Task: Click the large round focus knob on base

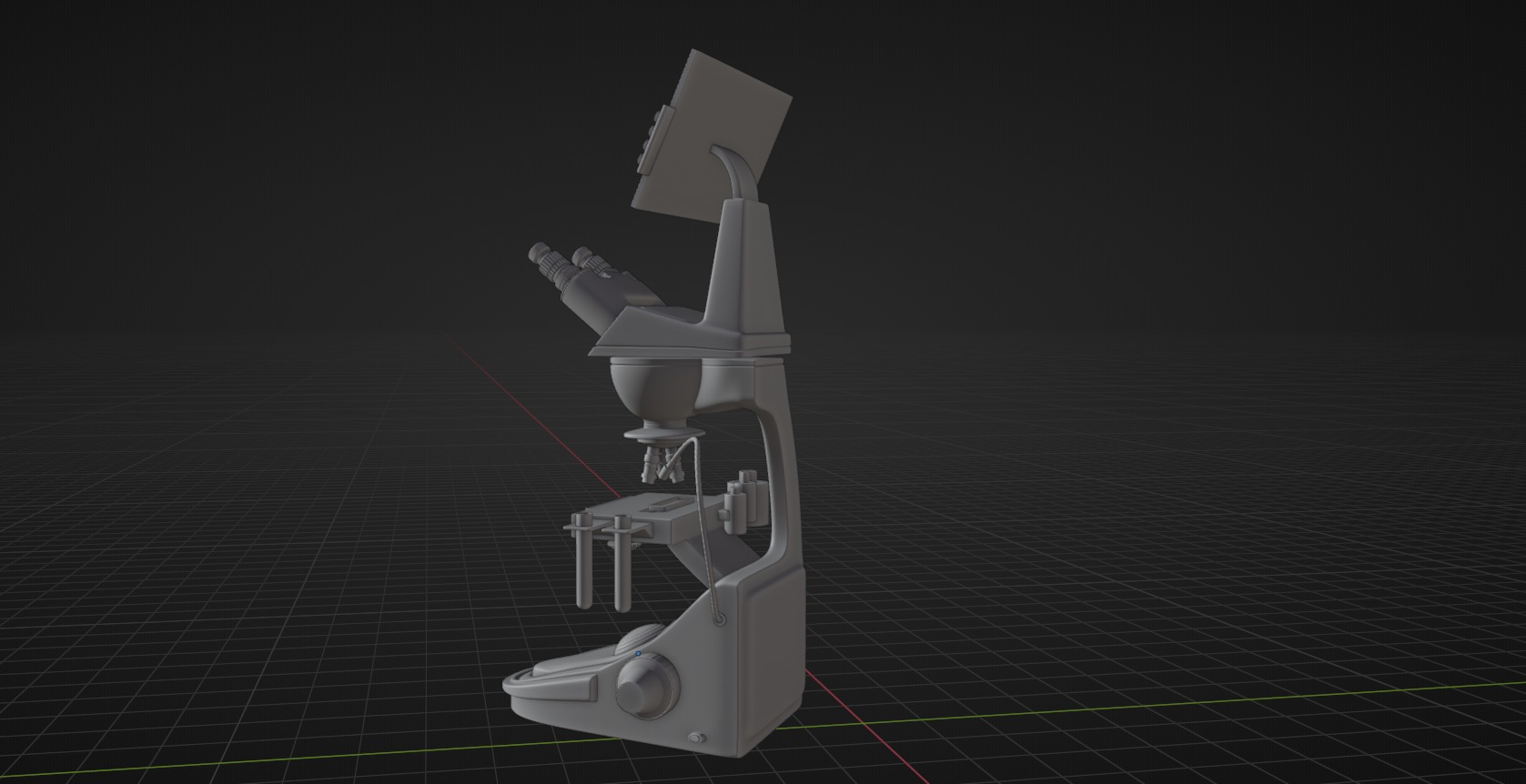Action: pyautogui.click(x=647, y=687)
